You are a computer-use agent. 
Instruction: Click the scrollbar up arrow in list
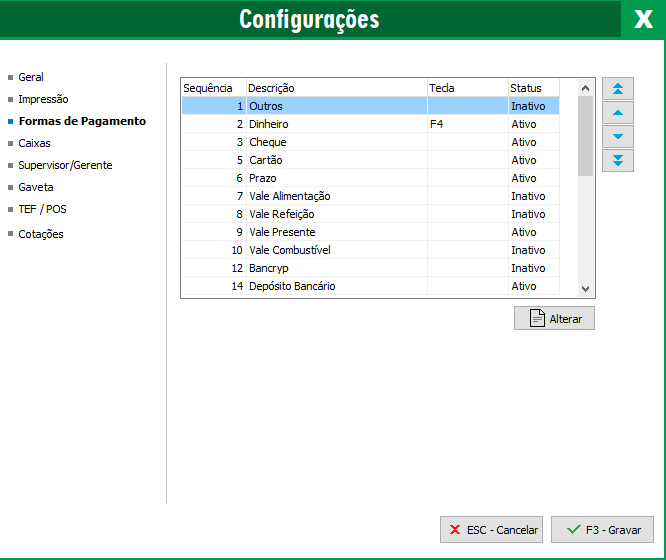coord(586,88)
